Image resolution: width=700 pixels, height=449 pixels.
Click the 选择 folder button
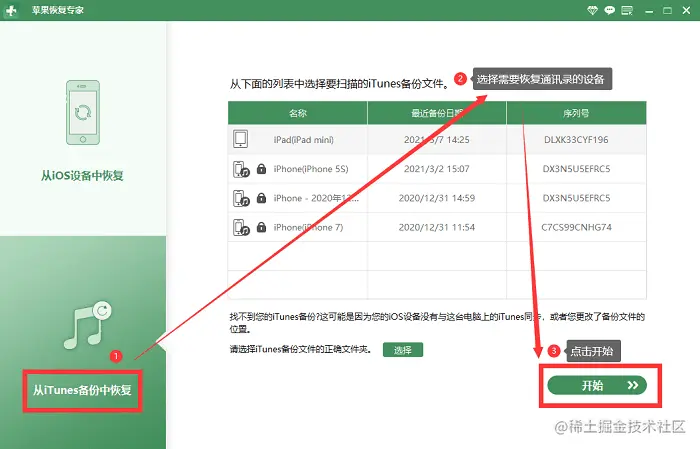click(x=403, y=350)
